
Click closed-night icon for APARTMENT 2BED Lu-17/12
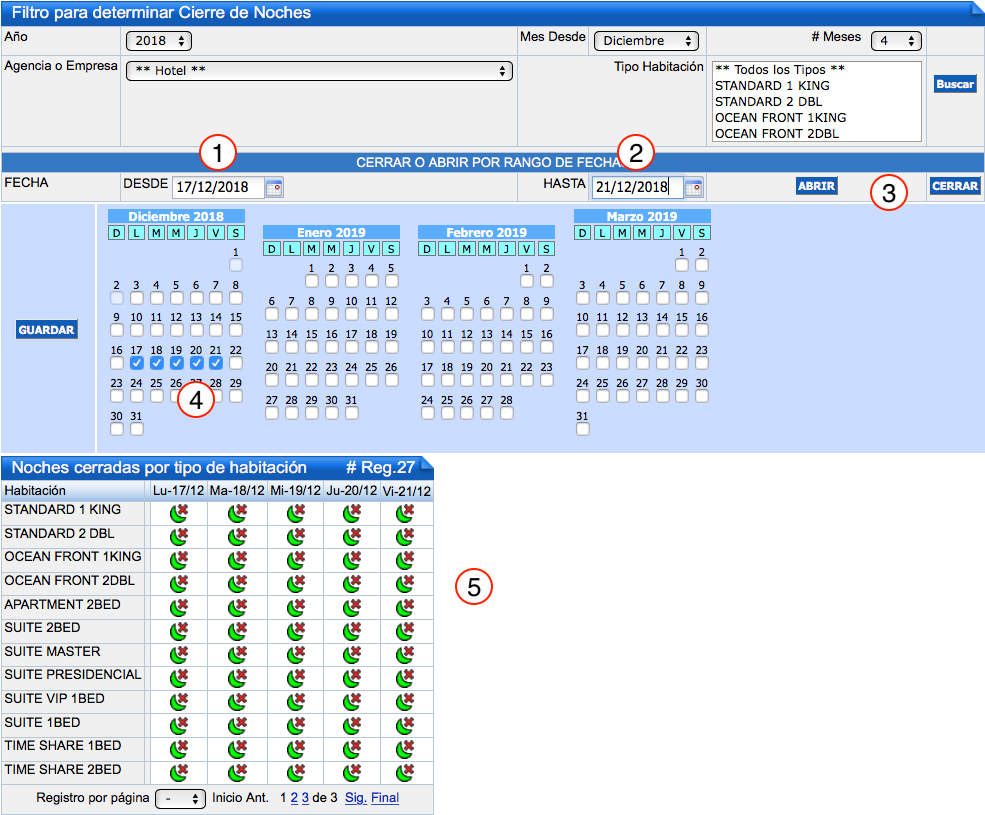tap(179, 608)
